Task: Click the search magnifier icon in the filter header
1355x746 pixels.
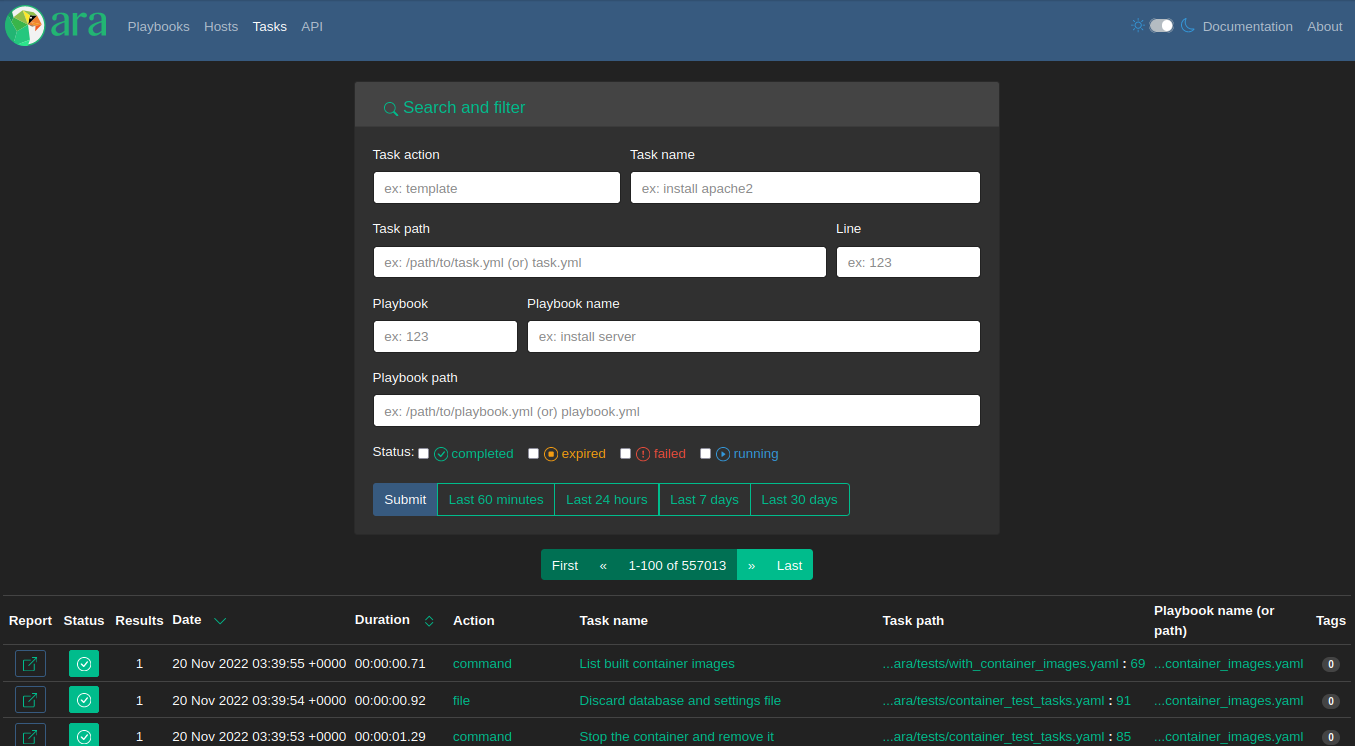Action: click(390, 109)
